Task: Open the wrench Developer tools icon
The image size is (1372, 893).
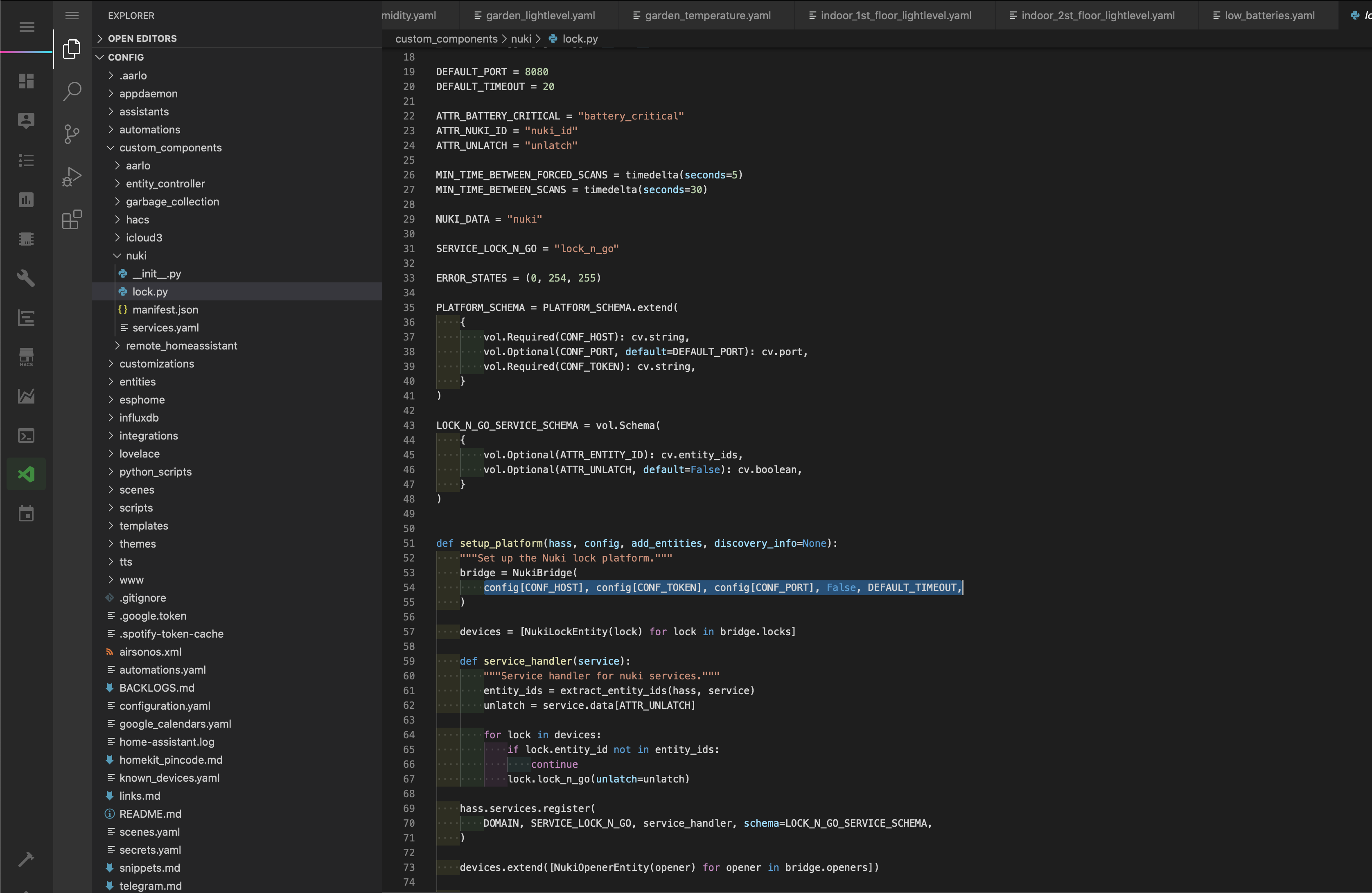Action: tap(27, 278)
